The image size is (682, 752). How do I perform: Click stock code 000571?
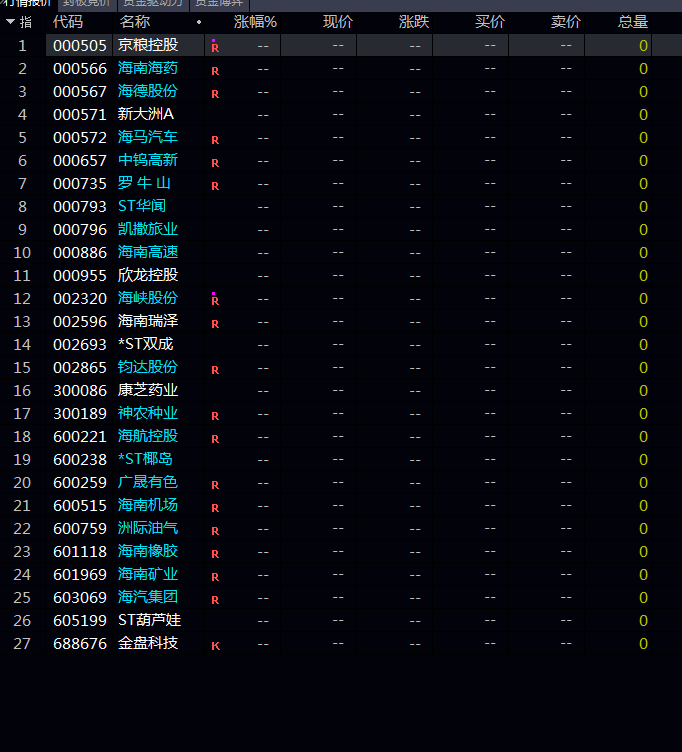pyautogui.click(x=80, y=115)
